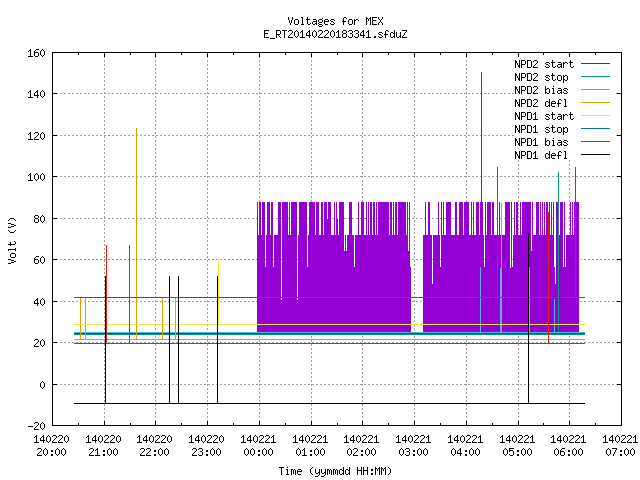The height and width of the screenshot is (480, 640).
Task: Click the "NPD1 stop" legend label
Action: tap(541, 129)
